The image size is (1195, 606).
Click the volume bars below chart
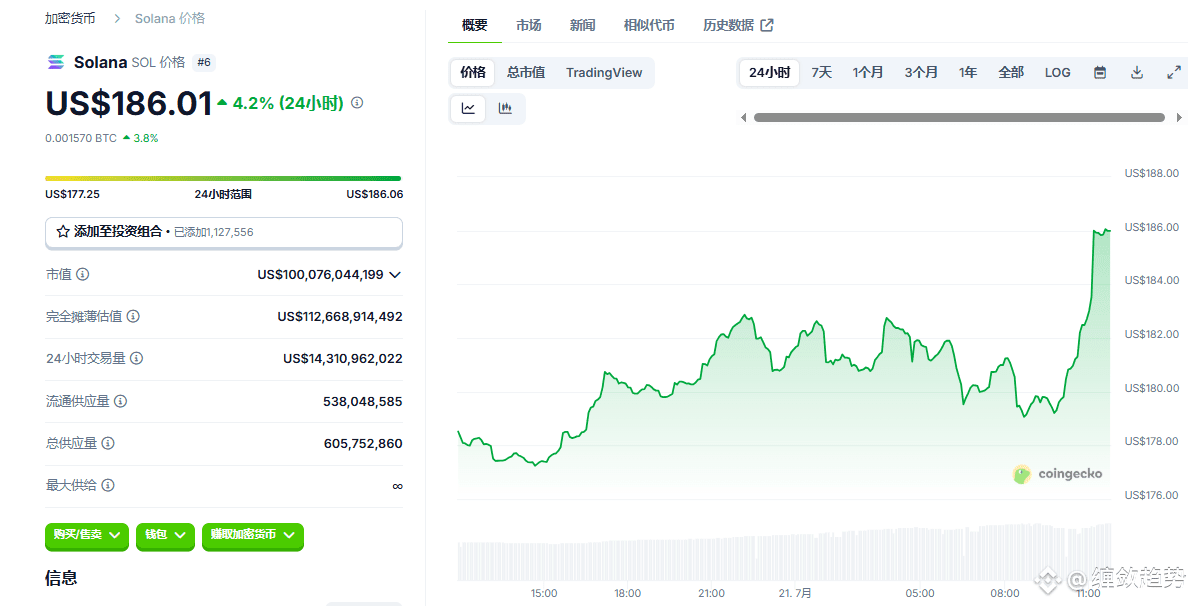(x=784, y=554)
